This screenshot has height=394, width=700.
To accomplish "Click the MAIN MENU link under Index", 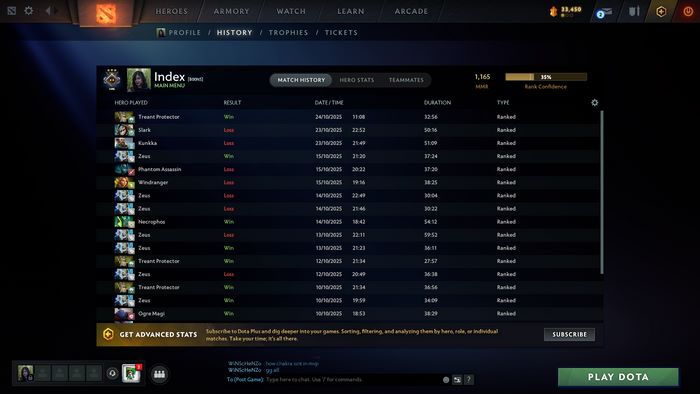I will coord(169,86).
